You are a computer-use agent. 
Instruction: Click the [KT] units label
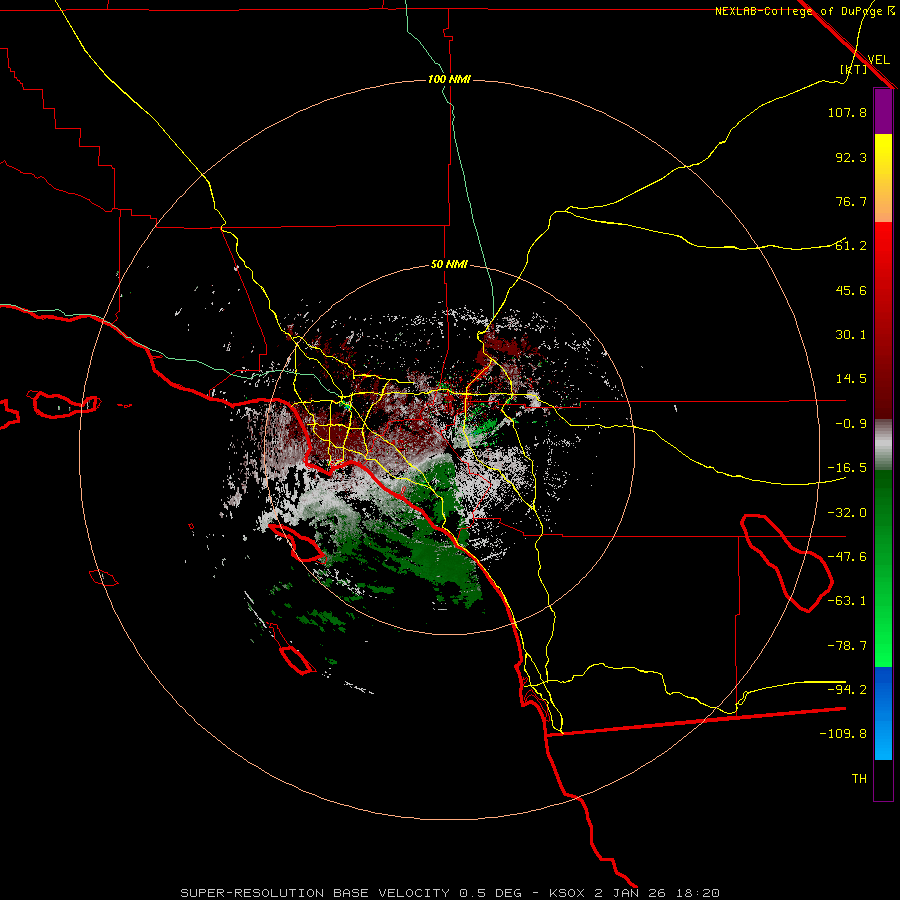pyautogui.click(x=854, y=69)
